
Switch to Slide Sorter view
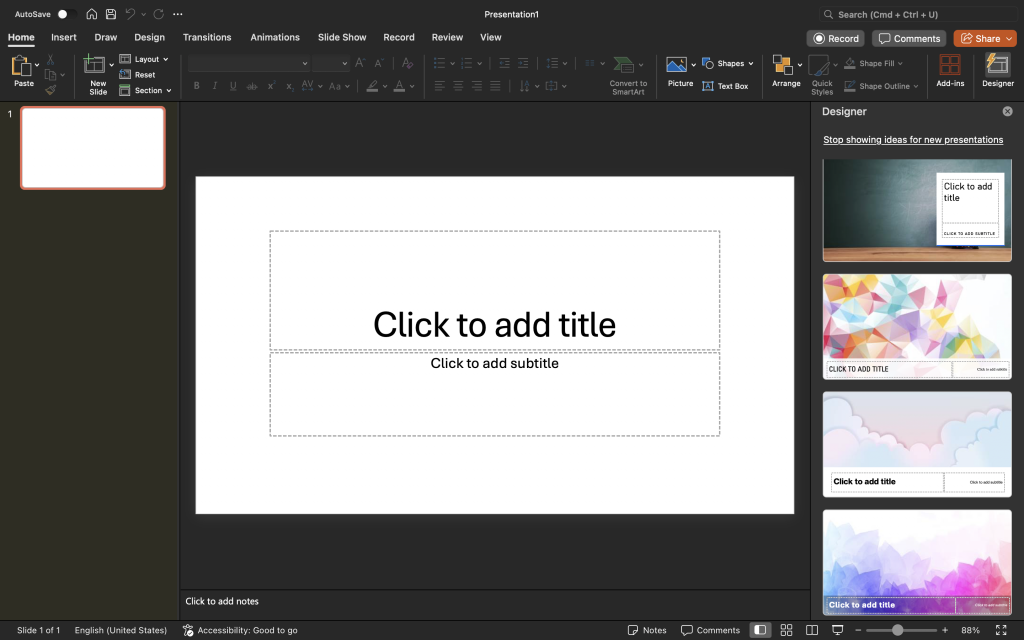click(786, 630)
